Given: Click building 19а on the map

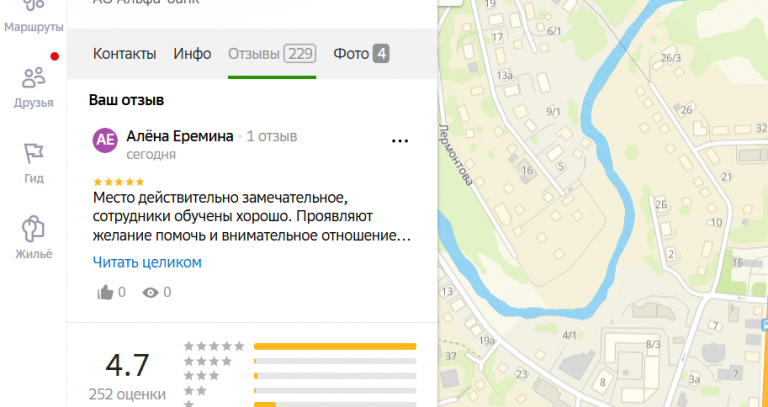Looking at the screenshot, I should (x=487, y=341).
